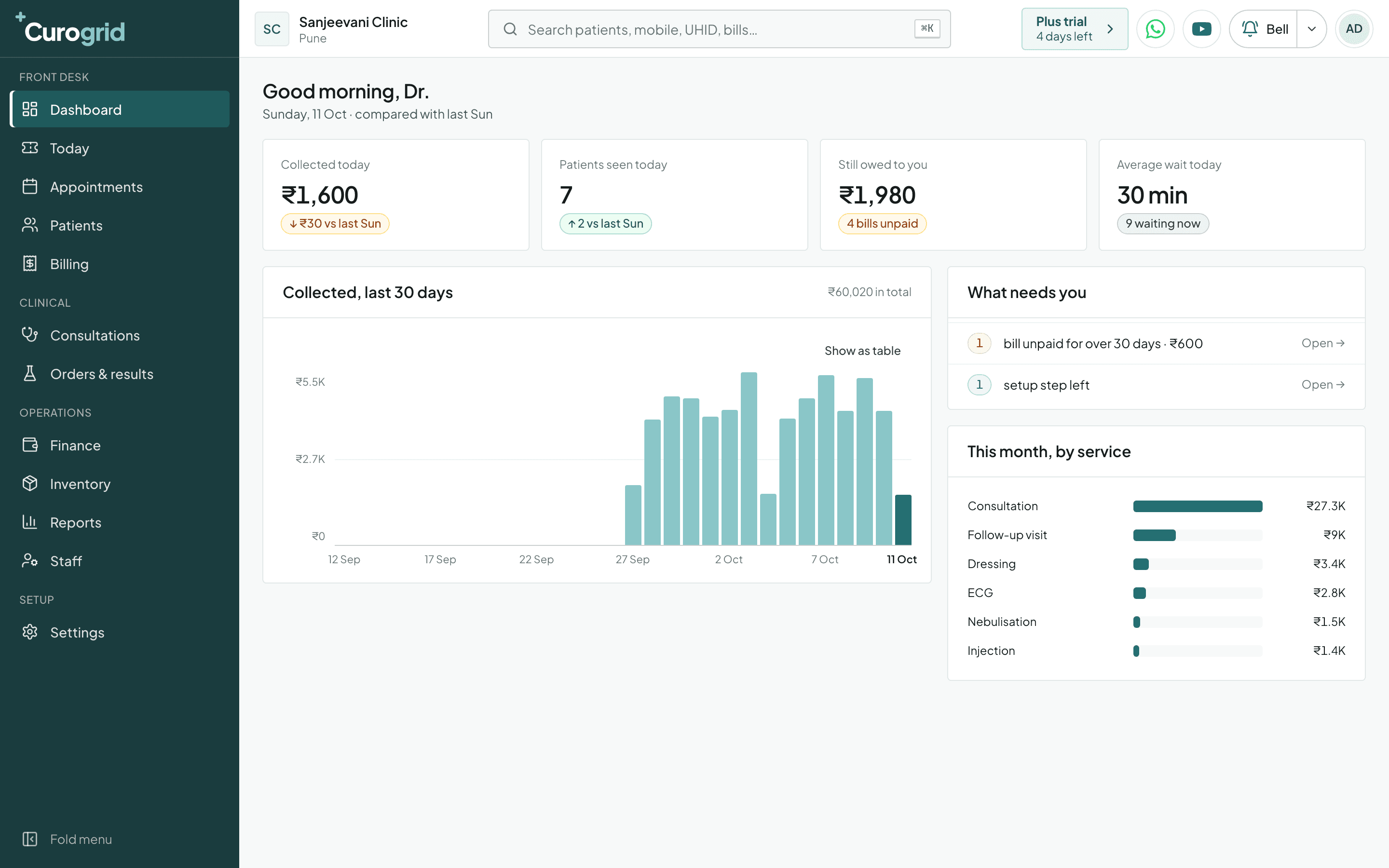Click the Settings gear icon
Screen dimensions: 1389x868
tap(30, 632)
